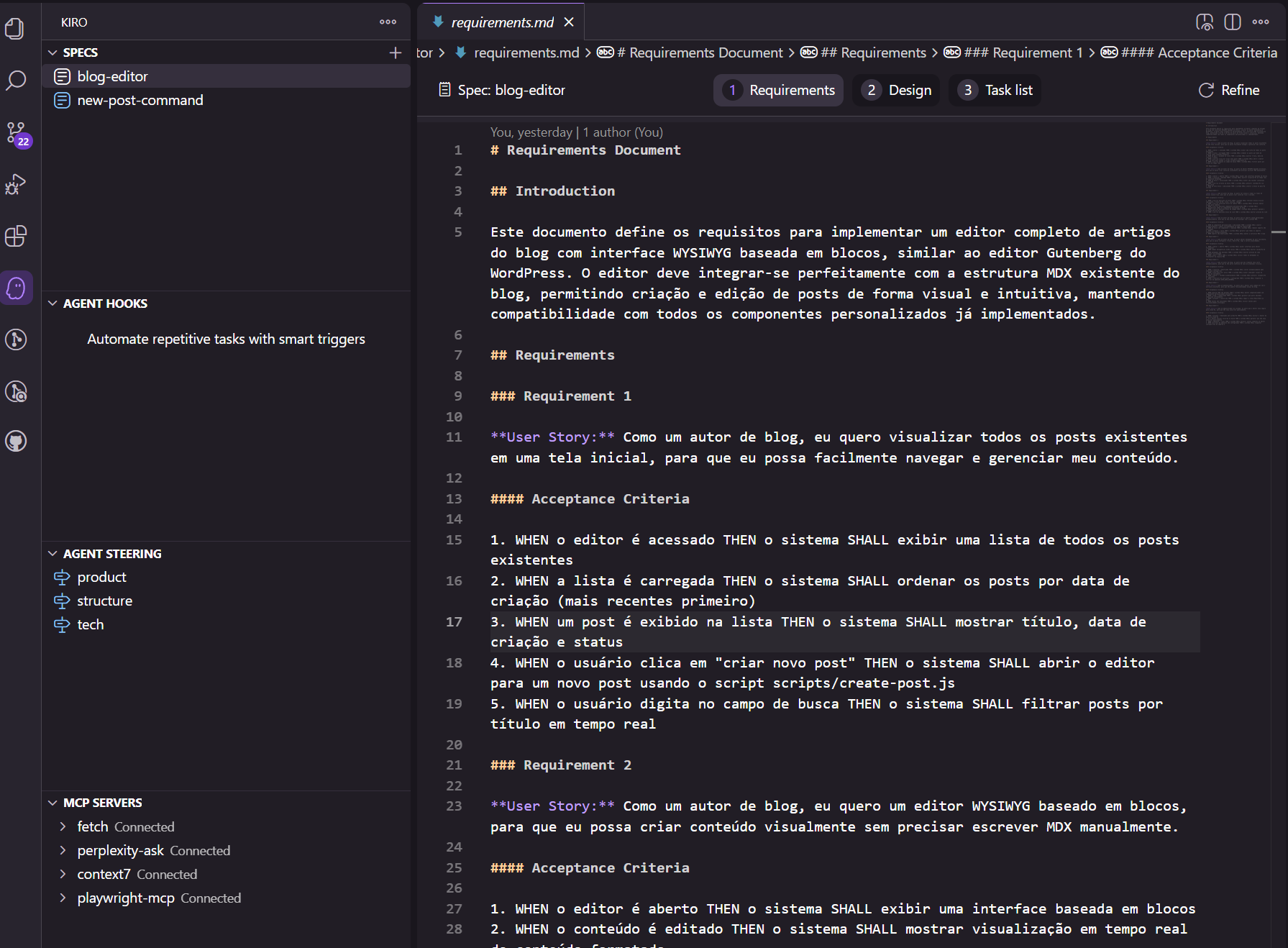Click the blog-editor spec icon
Screen dimensions: 1288x948
click(63, 76)
